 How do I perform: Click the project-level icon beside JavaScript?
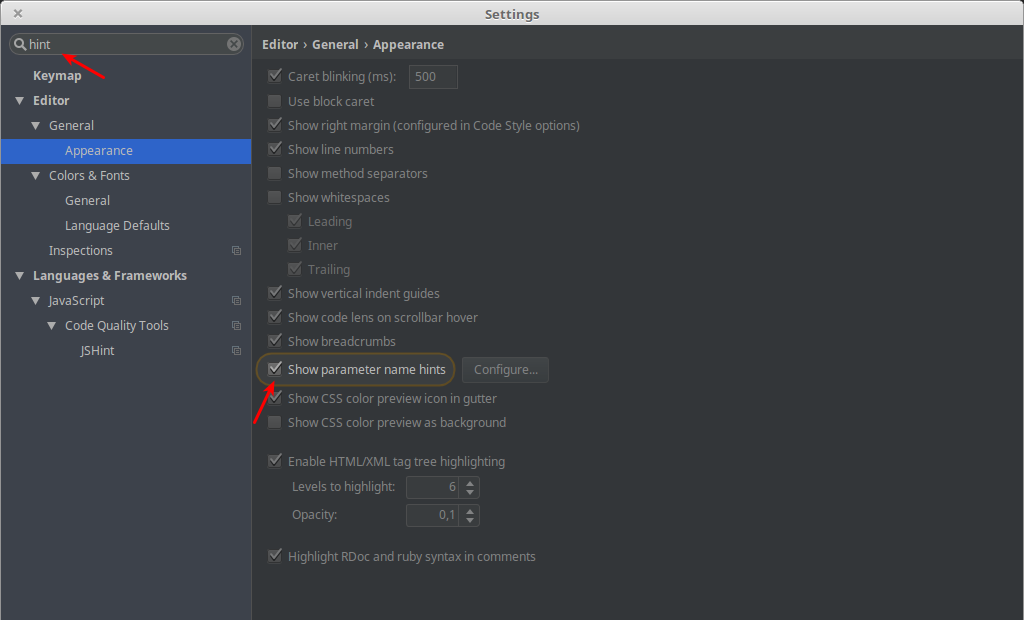236,301
